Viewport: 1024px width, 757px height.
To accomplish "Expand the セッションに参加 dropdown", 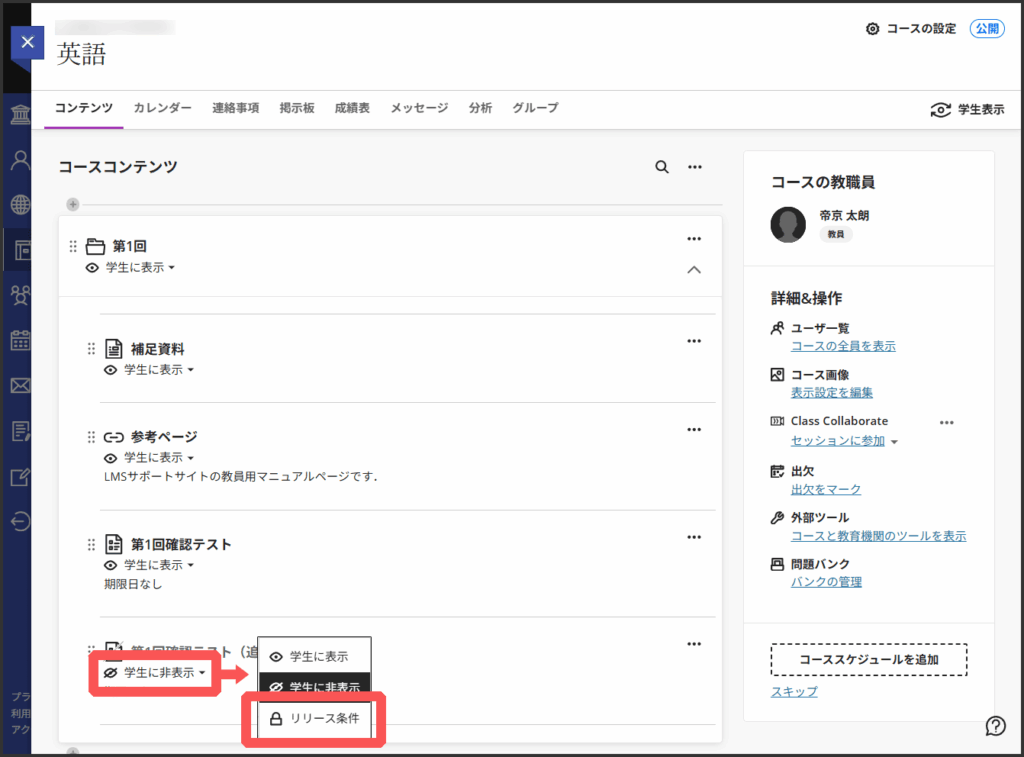I will (x=894, y=441).
